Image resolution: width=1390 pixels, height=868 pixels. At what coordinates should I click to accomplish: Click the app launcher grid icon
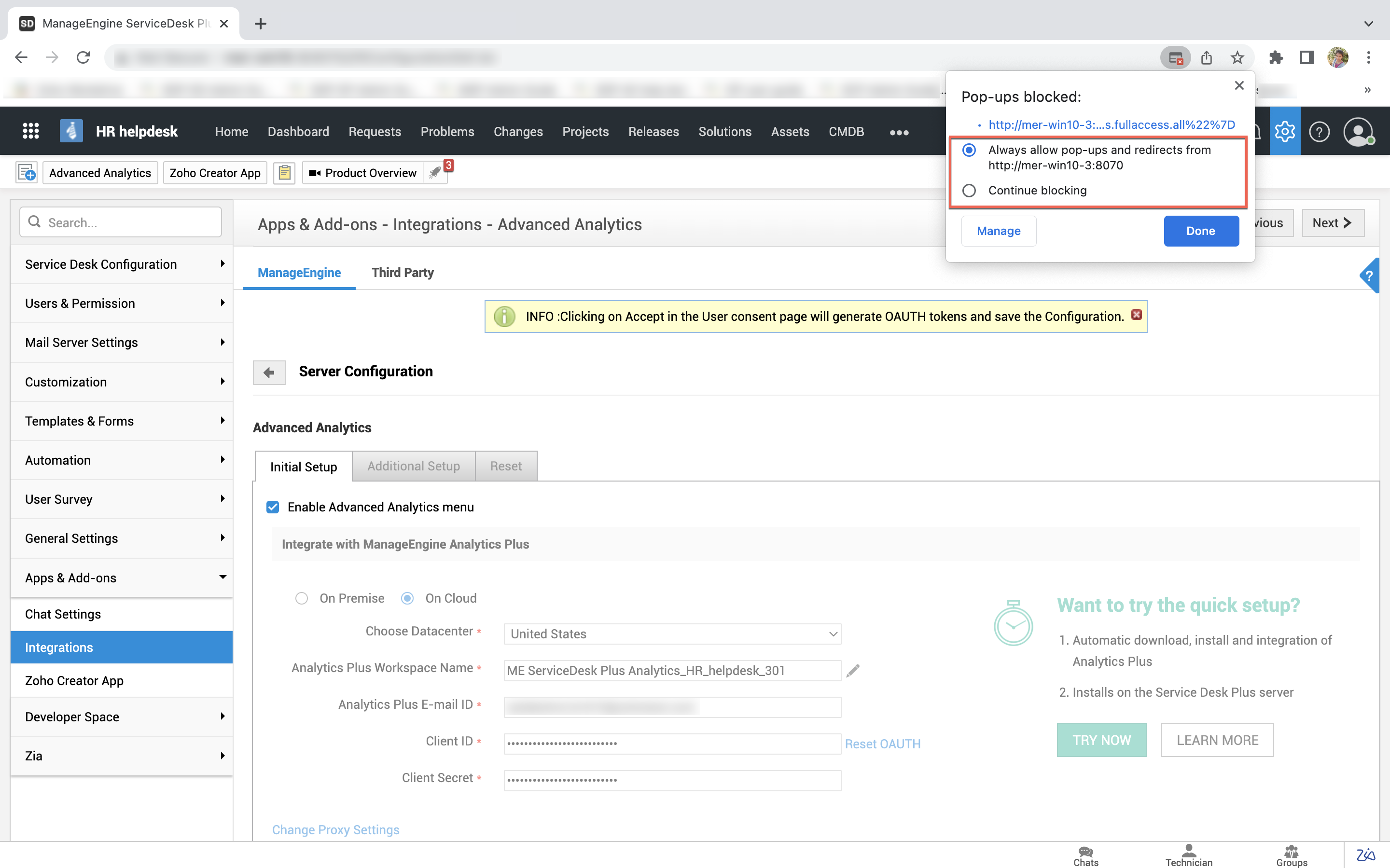[30, 131]
